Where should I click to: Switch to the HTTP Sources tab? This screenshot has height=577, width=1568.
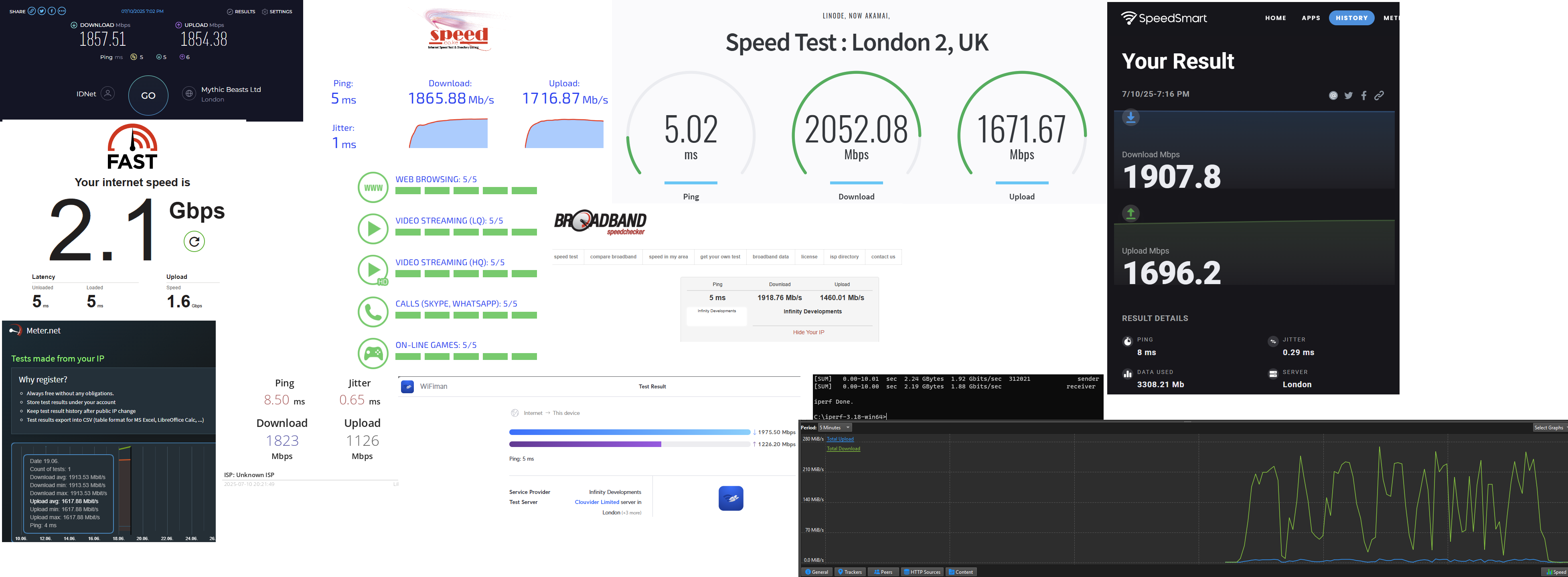click(922, 572)
